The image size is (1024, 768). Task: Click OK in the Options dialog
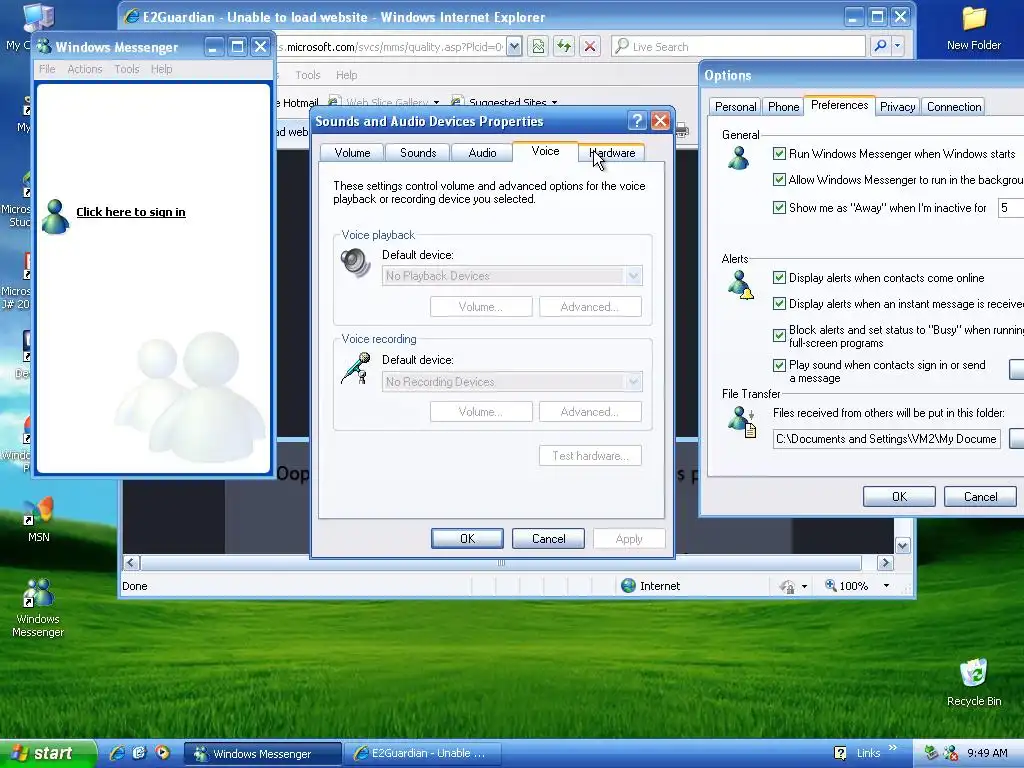(x=899, y=497)
